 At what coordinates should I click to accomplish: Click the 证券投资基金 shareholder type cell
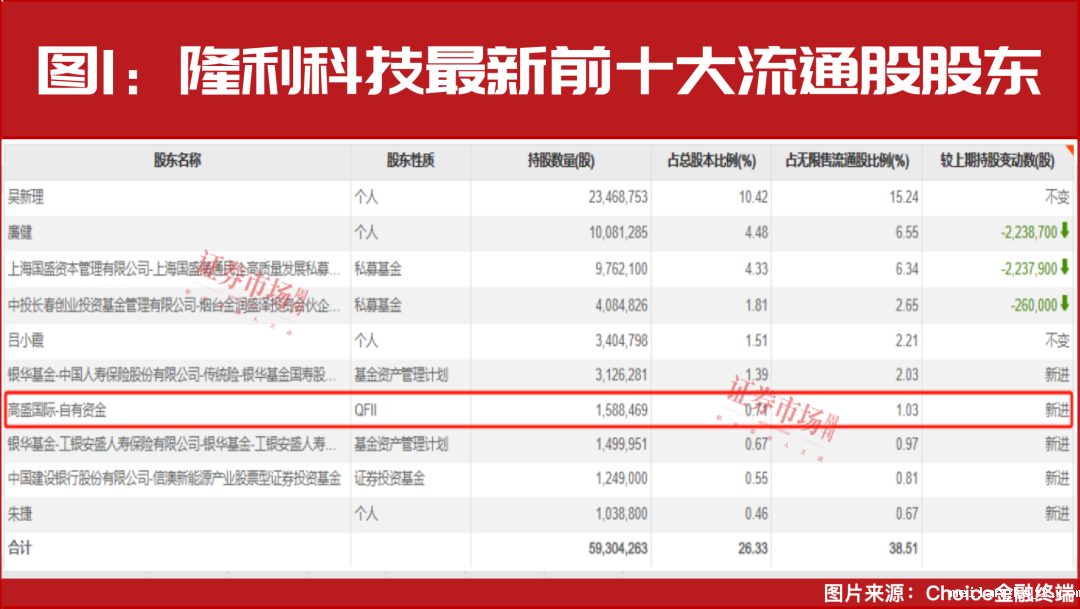[x=389, y=478]
